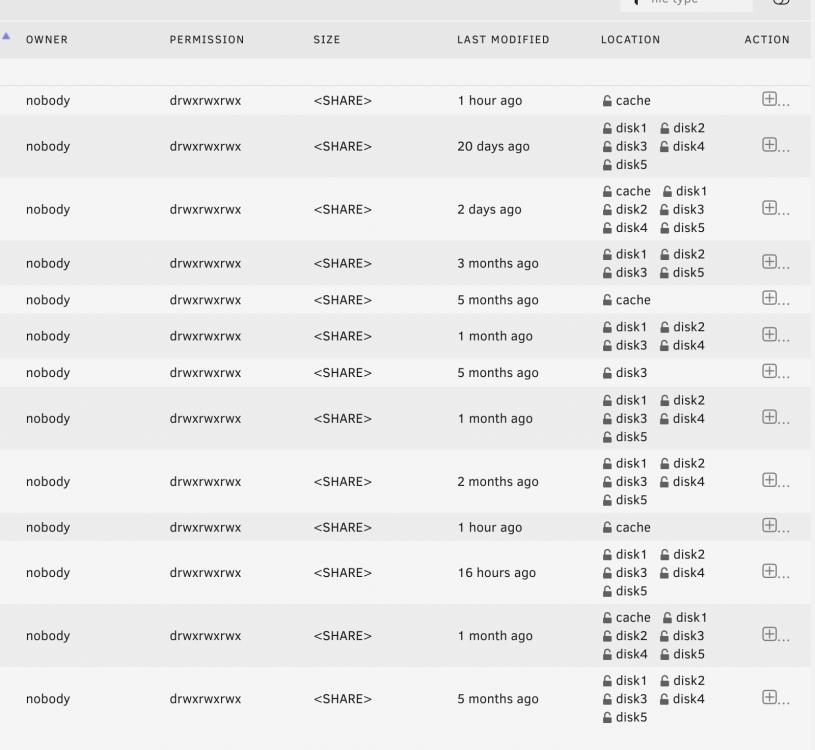Select the '20 days ago' modified time

[493, 146]
